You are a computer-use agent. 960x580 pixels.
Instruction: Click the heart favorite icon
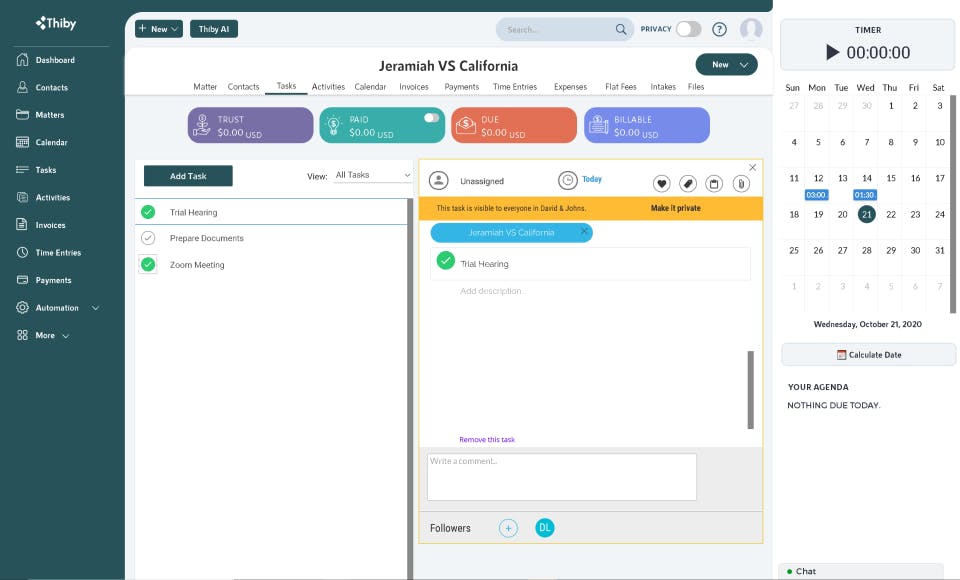[661, 183]
